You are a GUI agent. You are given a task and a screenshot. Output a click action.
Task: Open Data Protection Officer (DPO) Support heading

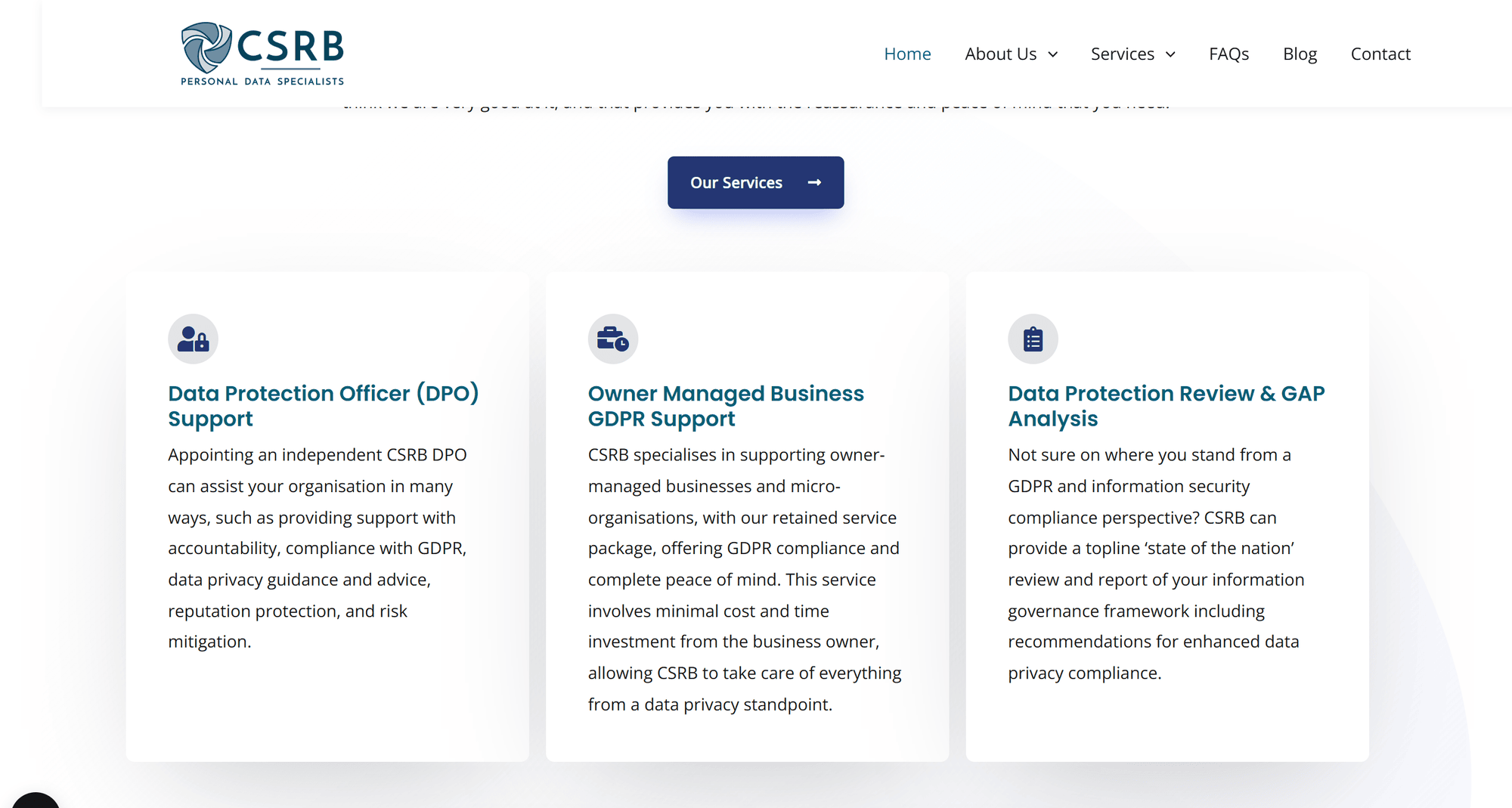323,406
